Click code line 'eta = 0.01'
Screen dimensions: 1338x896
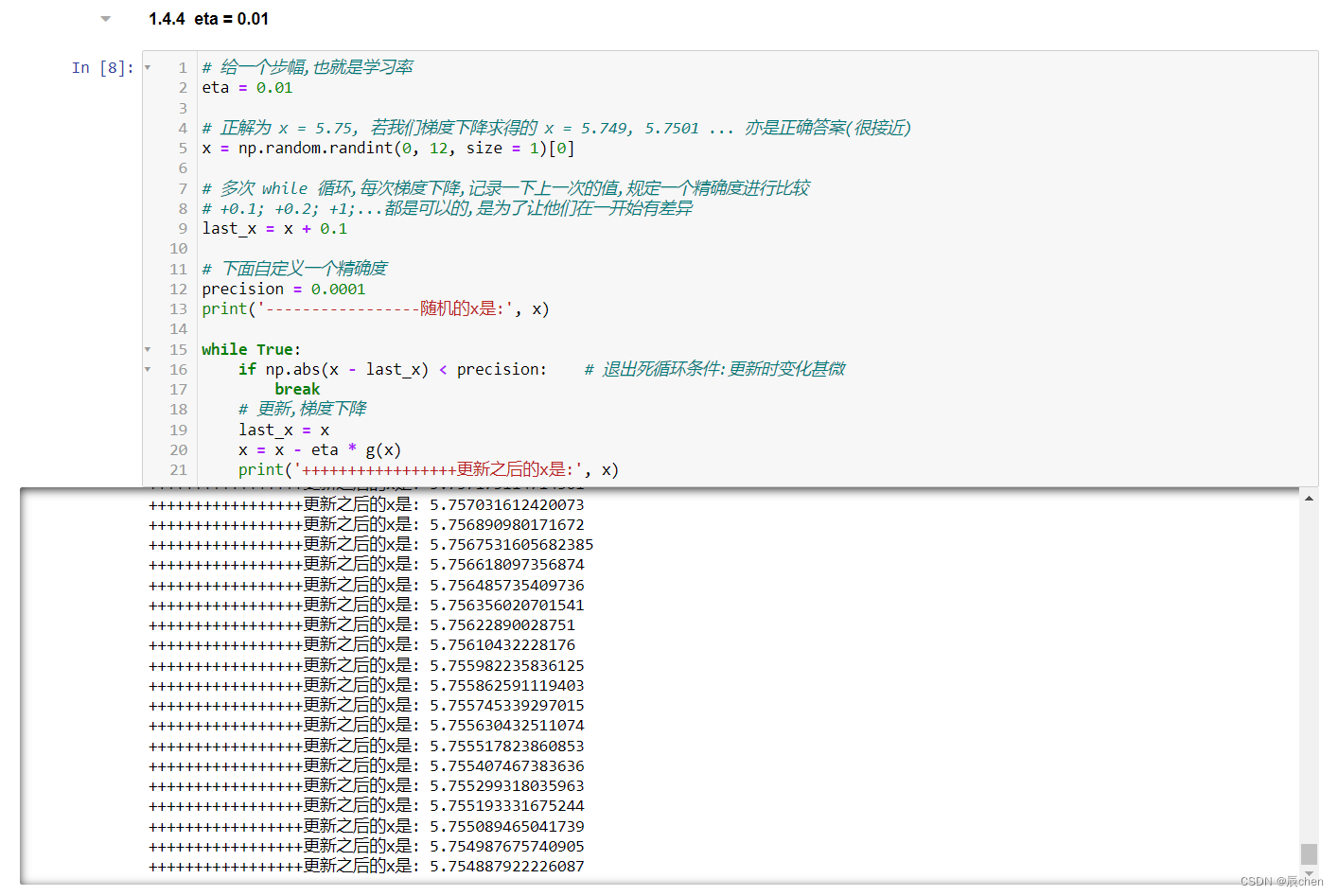click(247, 88)
